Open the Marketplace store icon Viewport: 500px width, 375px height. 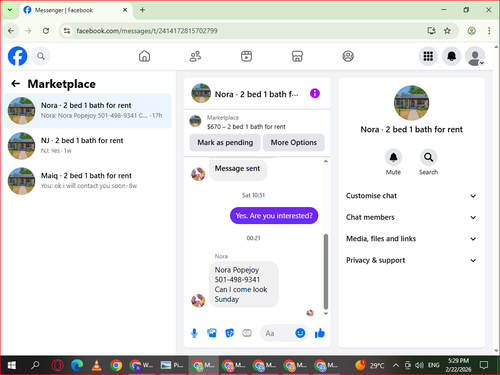(297, 56)
